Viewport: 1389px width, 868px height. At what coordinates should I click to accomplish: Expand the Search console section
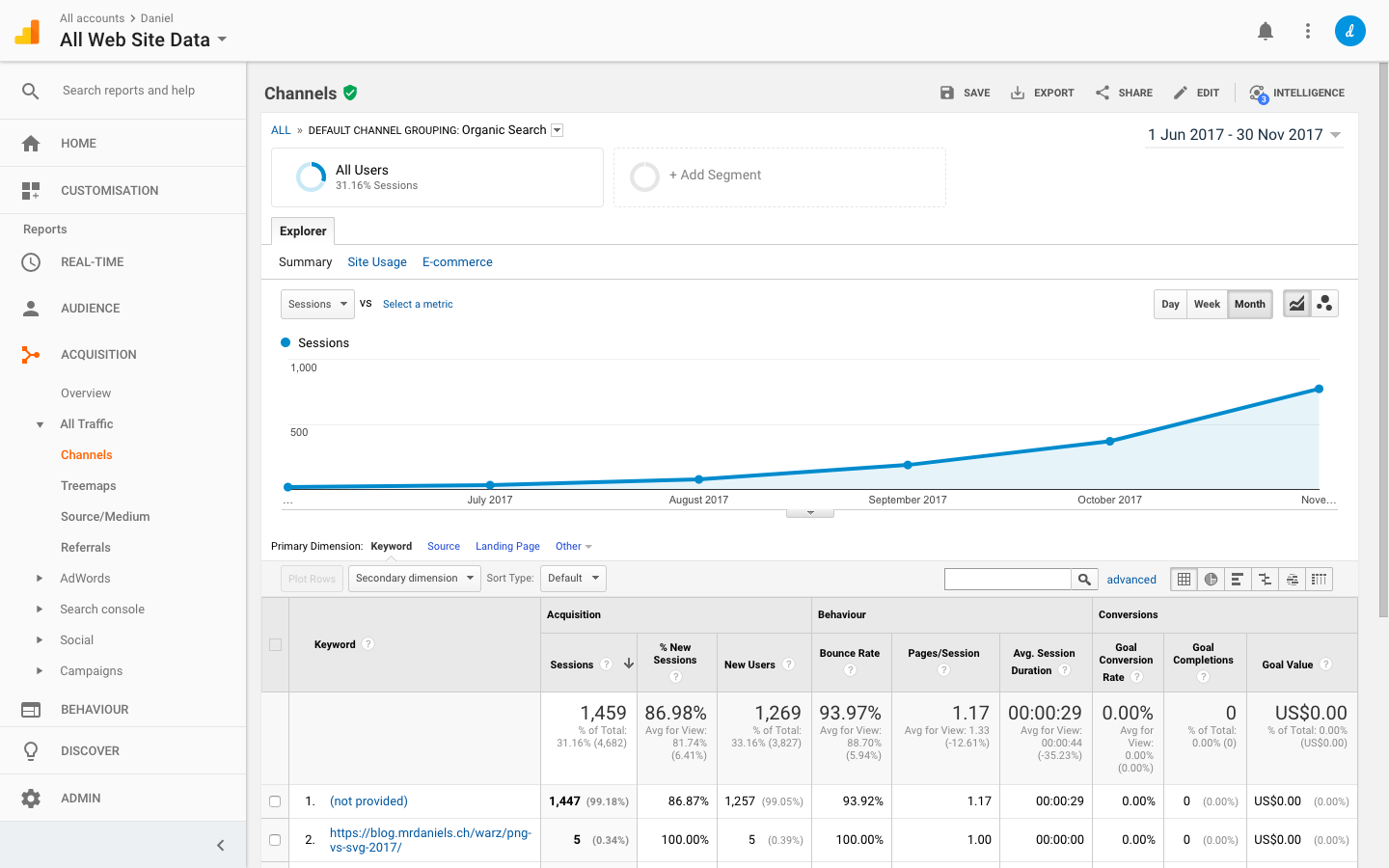[40, 610]
